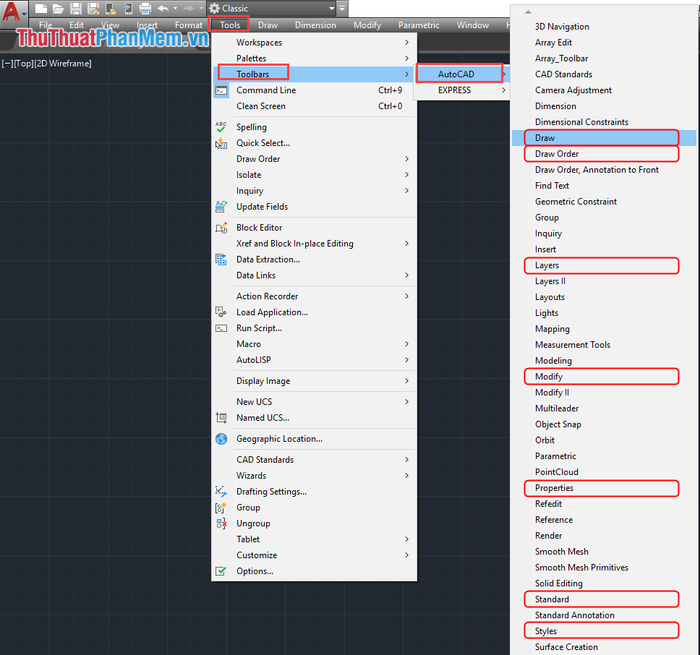Enable the Layers II toolbar
700x655 pixels.
coord(604,281)
